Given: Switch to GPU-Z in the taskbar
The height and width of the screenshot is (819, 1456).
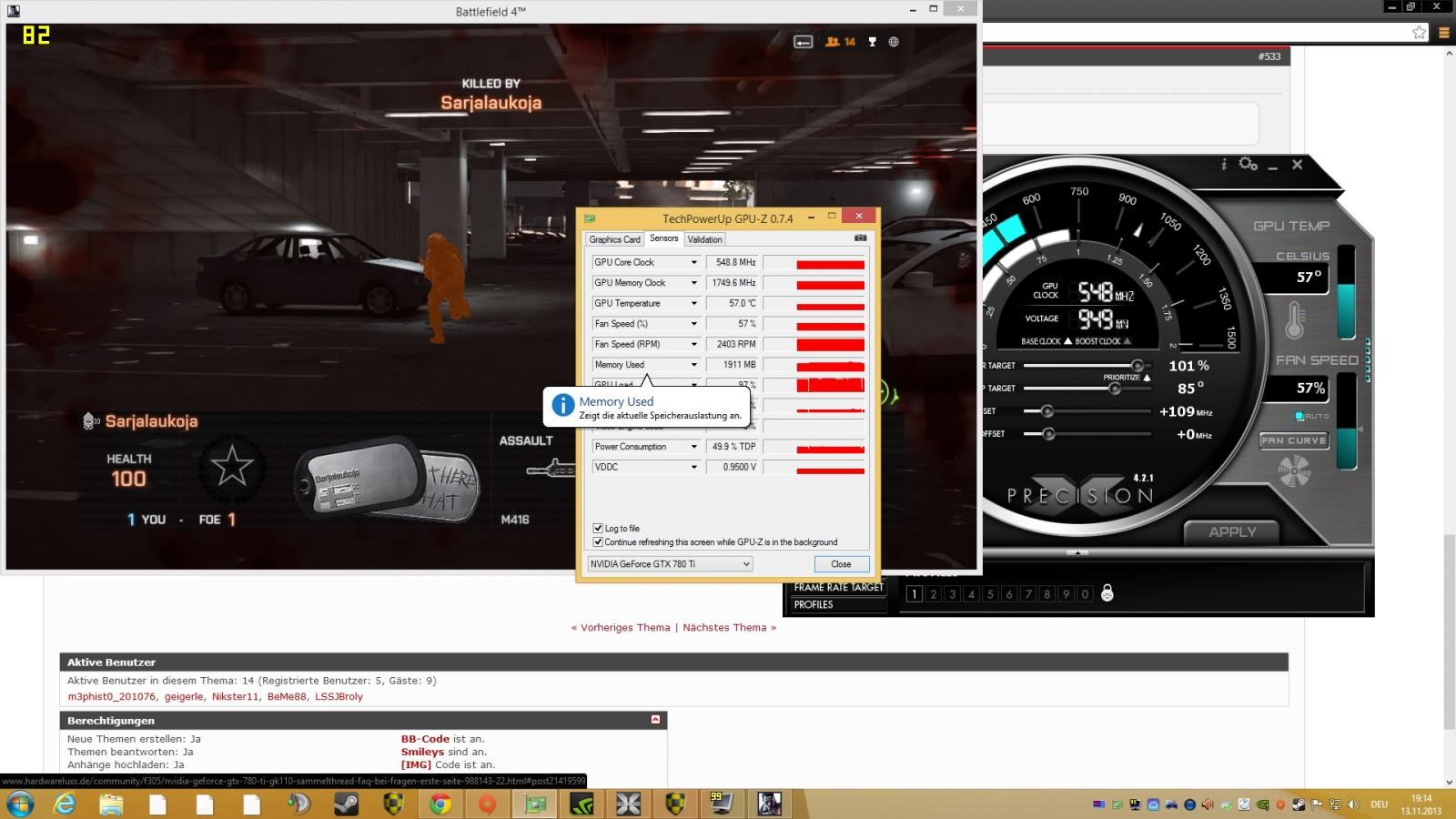Looking at the screenshot, I should (x=535, y=804).
